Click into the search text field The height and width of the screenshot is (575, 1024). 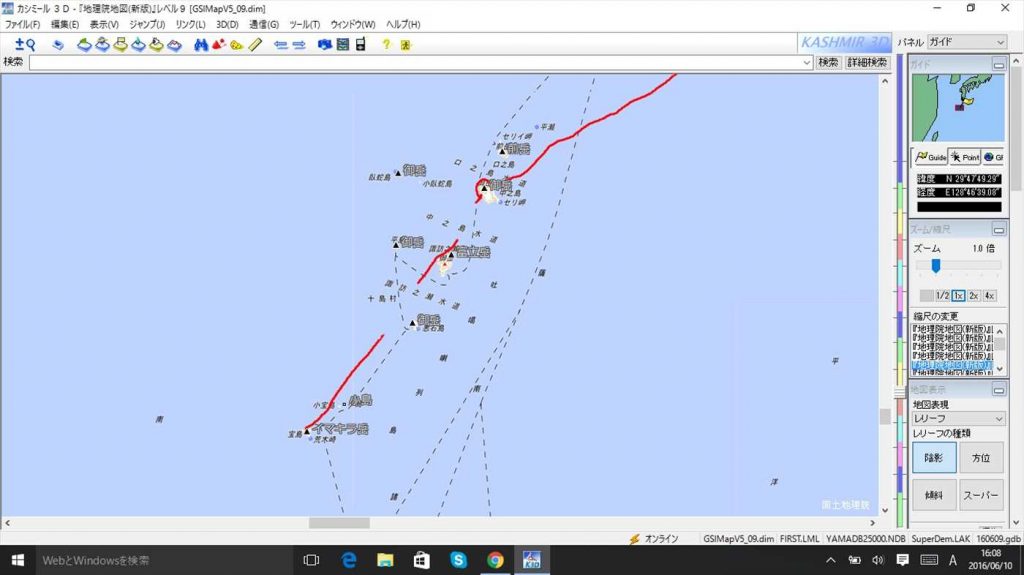tap(415, 62)
